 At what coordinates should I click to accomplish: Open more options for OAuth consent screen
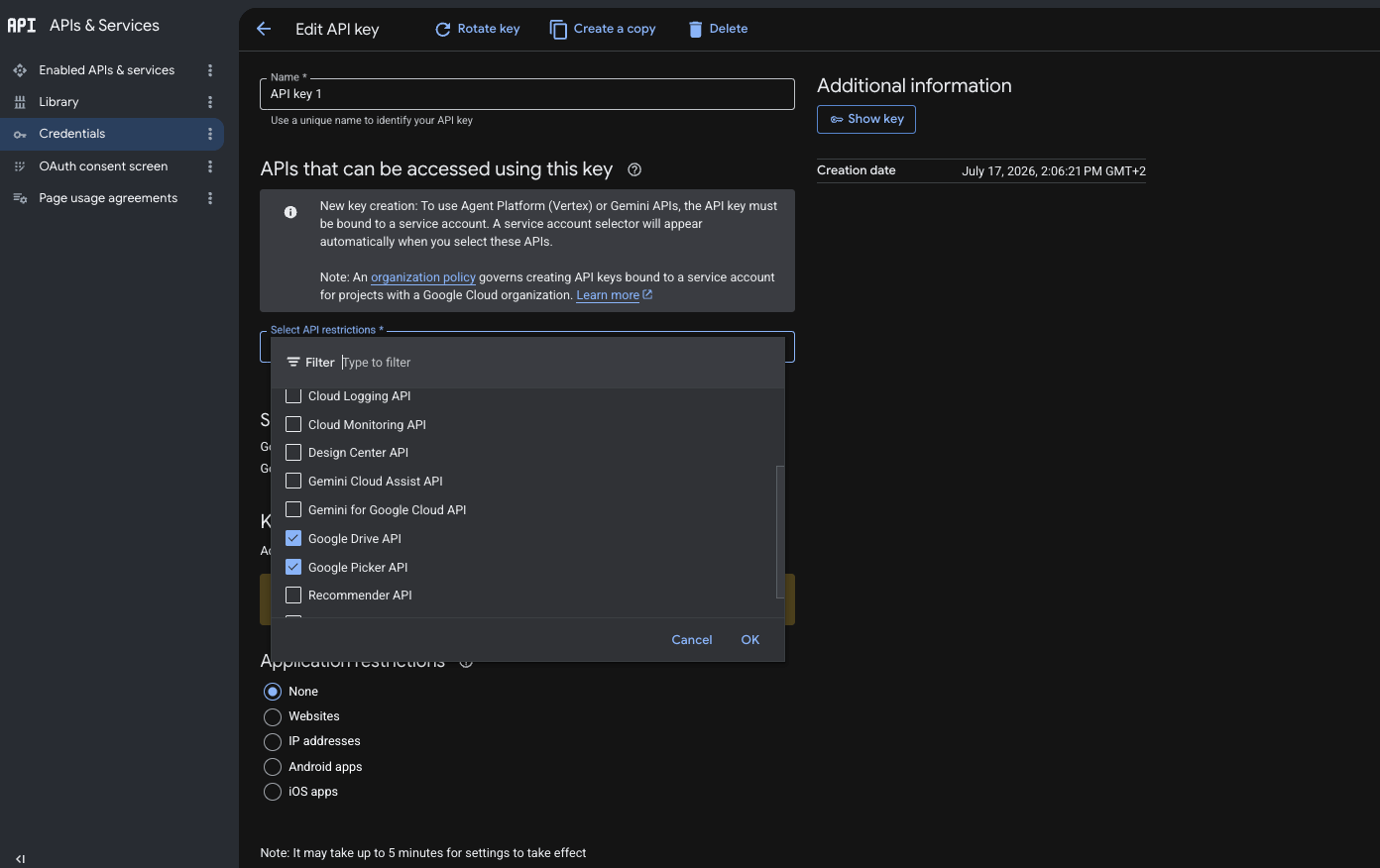pos(210,166)
